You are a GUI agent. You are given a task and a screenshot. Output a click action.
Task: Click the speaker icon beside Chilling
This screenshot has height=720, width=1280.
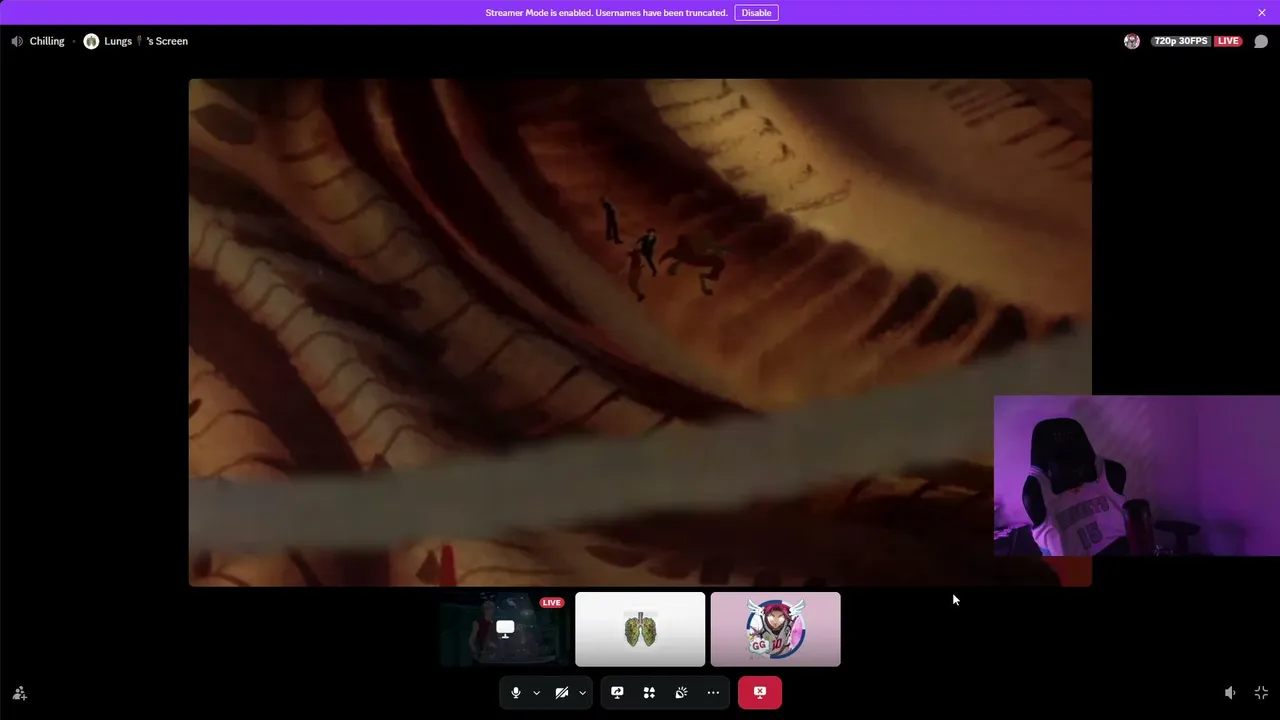point(17,41)
